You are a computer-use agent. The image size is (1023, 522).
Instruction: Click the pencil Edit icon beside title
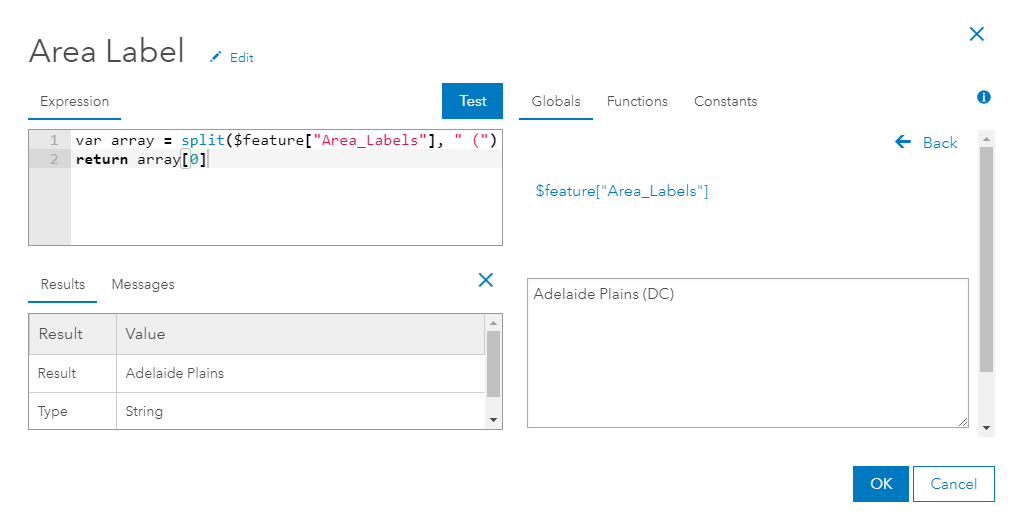tap(215, 58)
